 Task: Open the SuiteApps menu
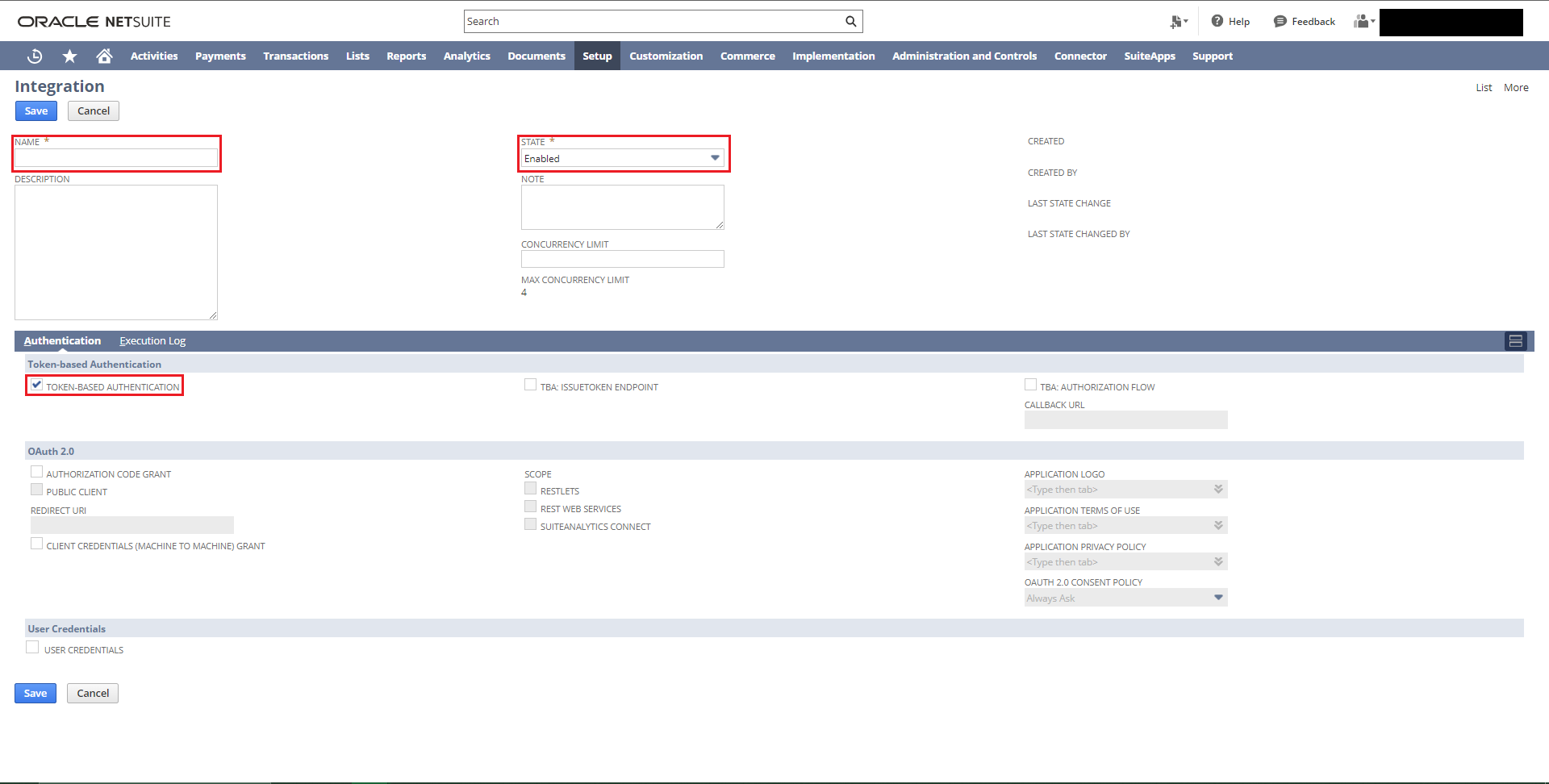[x=1150, y=56]
